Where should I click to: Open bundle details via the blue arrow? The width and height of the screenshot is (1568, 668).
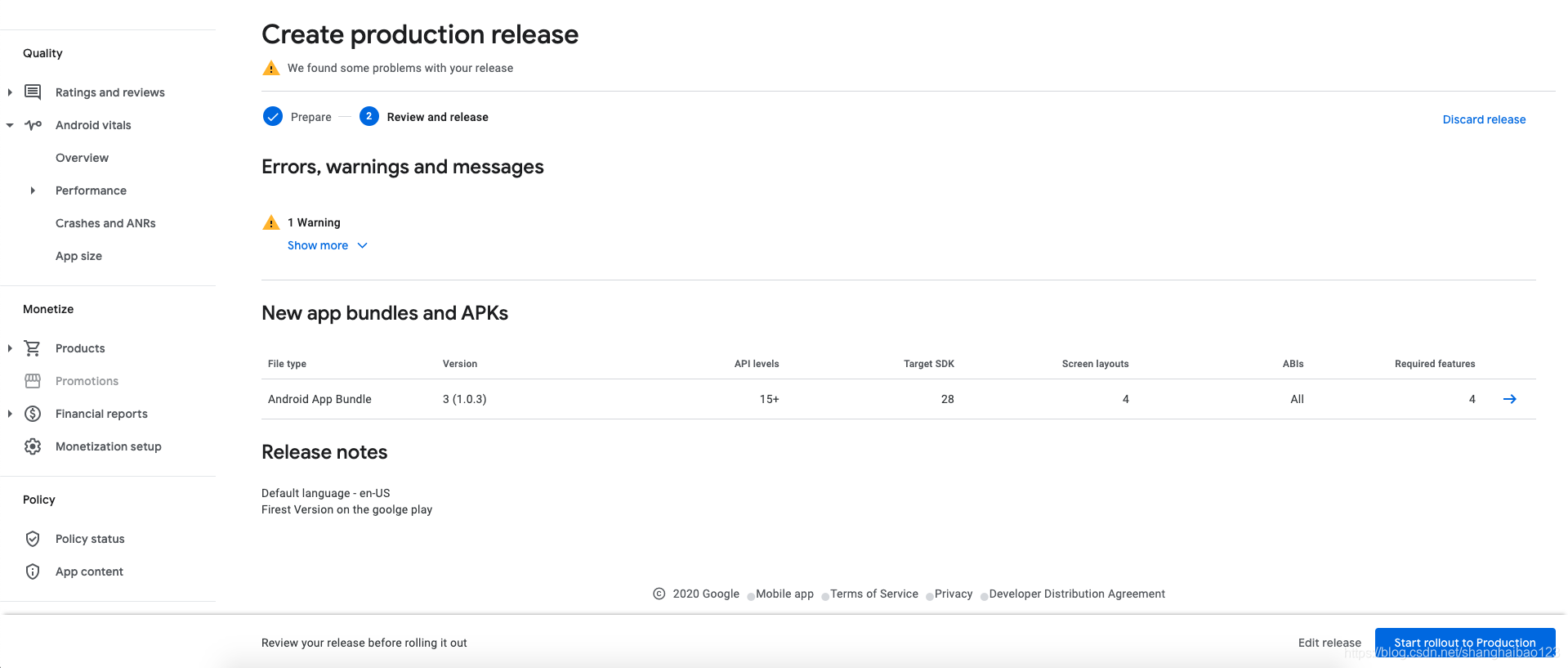click(1510, 399)
